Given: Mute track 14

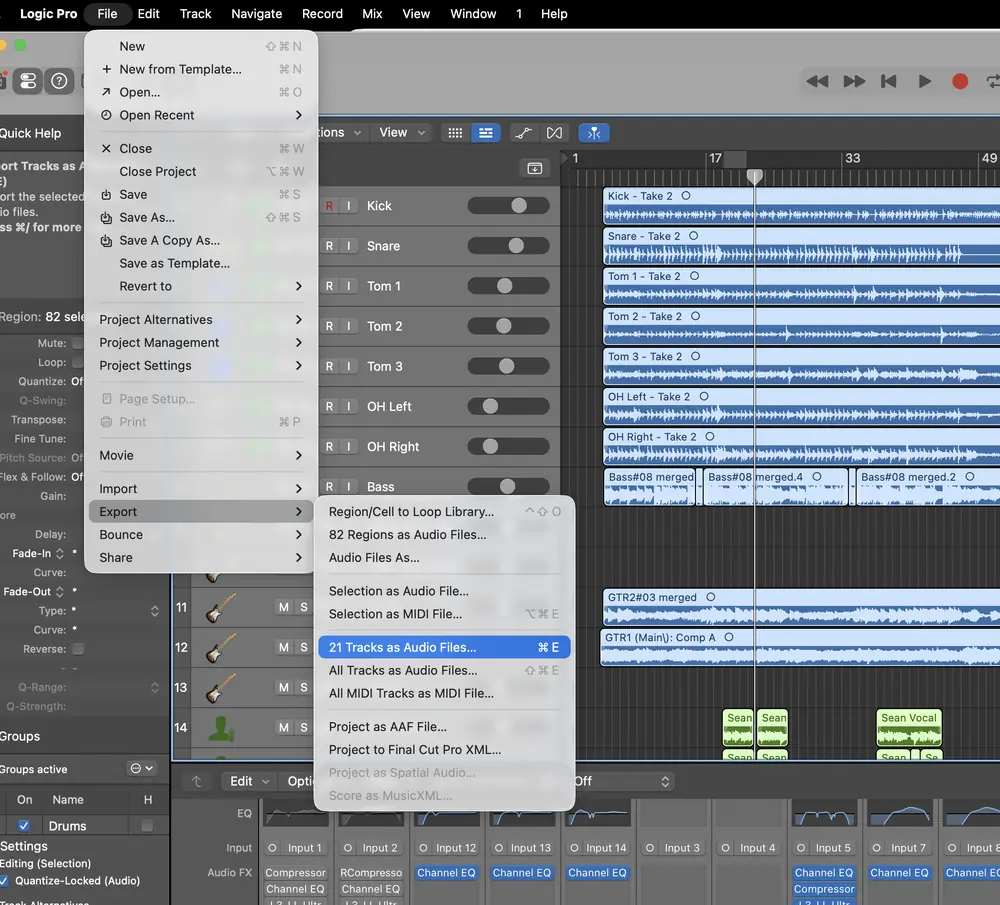Looking at the screenshot, I should pyautogui.click(x=284, y=728).
